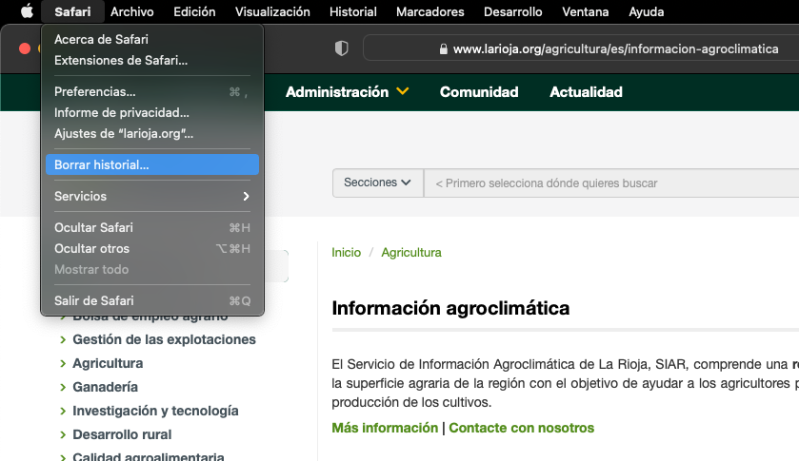Click Ocultar Safari menu entry
800x462 pixels.
[93, 228]
